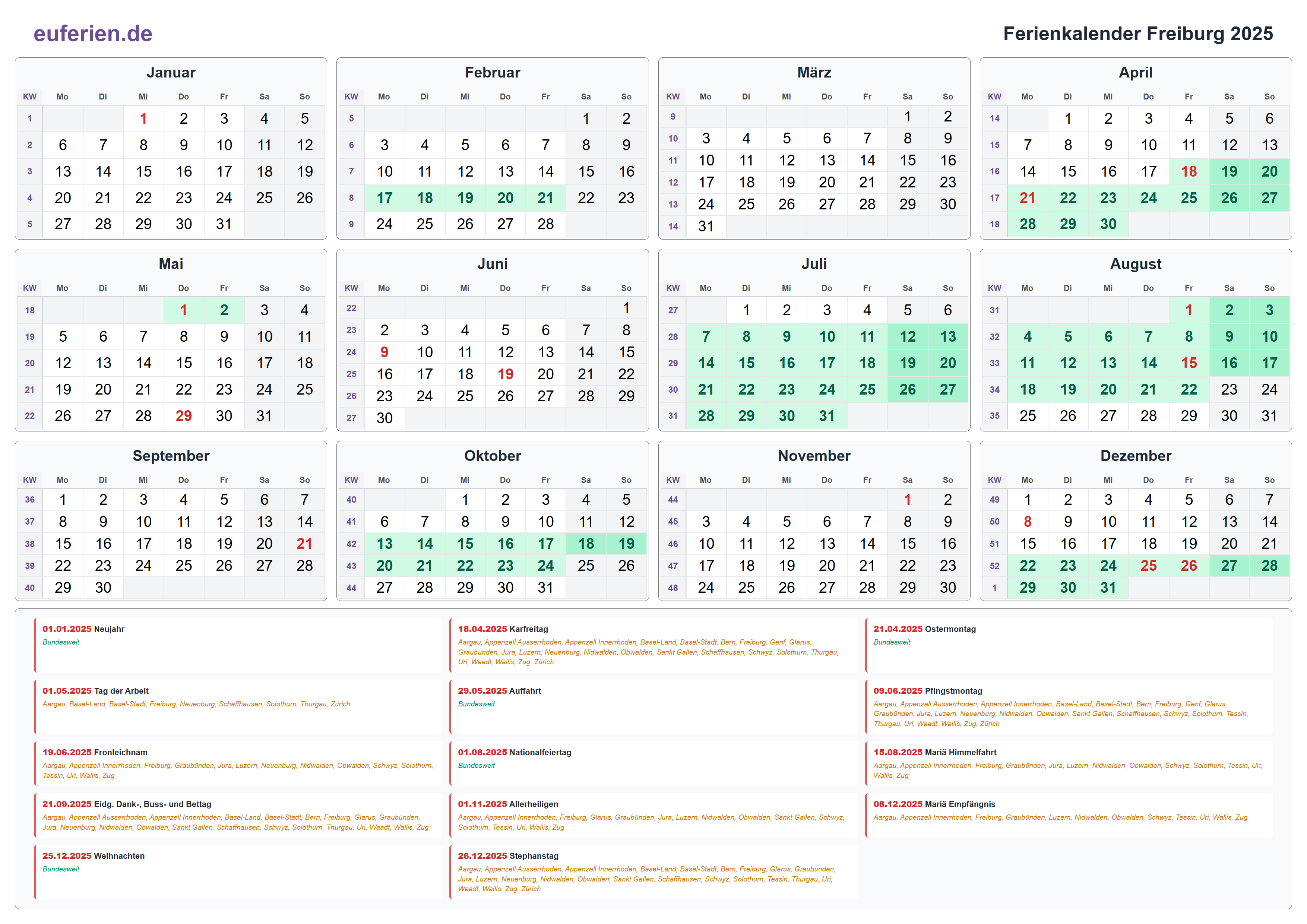Click date 31 highlighted in Juli
Viewport: 1307px width, 924px height.
click(x=827, y=415)
